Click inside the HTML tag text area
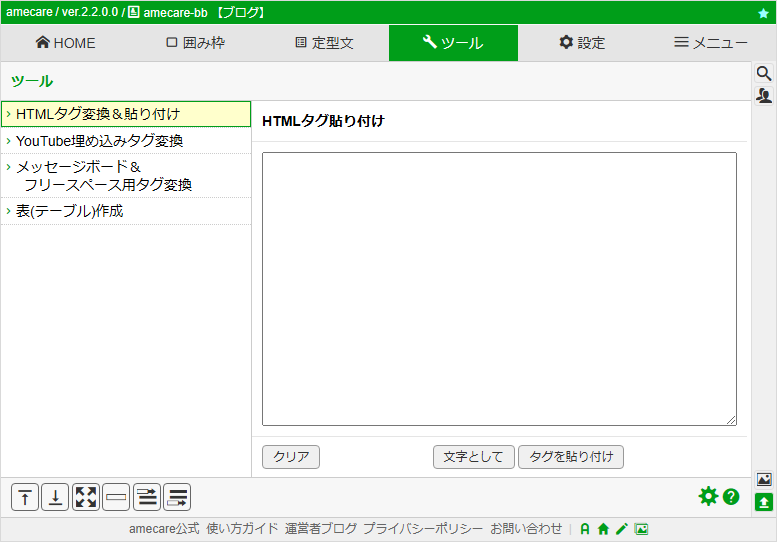Screen dimensions: 777x542 click(x=499, y=289)
